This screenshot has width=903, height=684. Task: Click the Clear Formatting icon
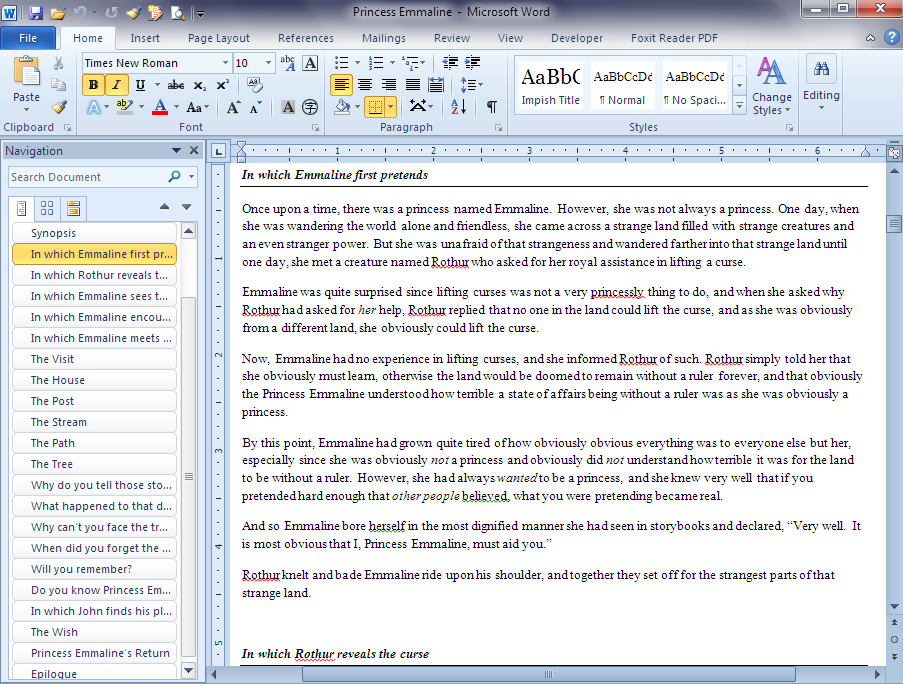(x=255, y=85)
